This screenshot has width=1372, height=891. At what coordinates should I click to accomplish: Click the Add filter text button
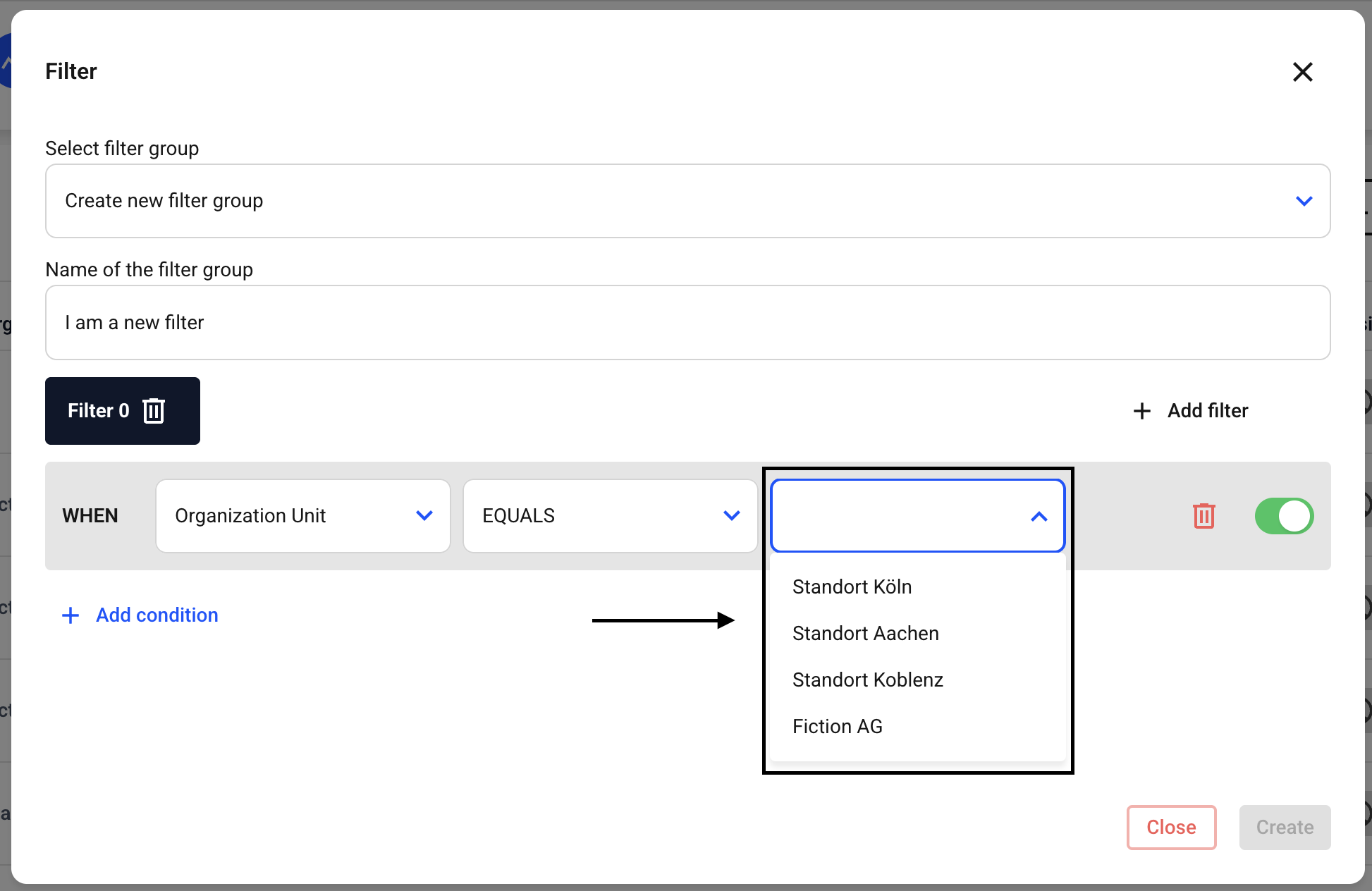pyautogui.click(x=1207, y=411)
